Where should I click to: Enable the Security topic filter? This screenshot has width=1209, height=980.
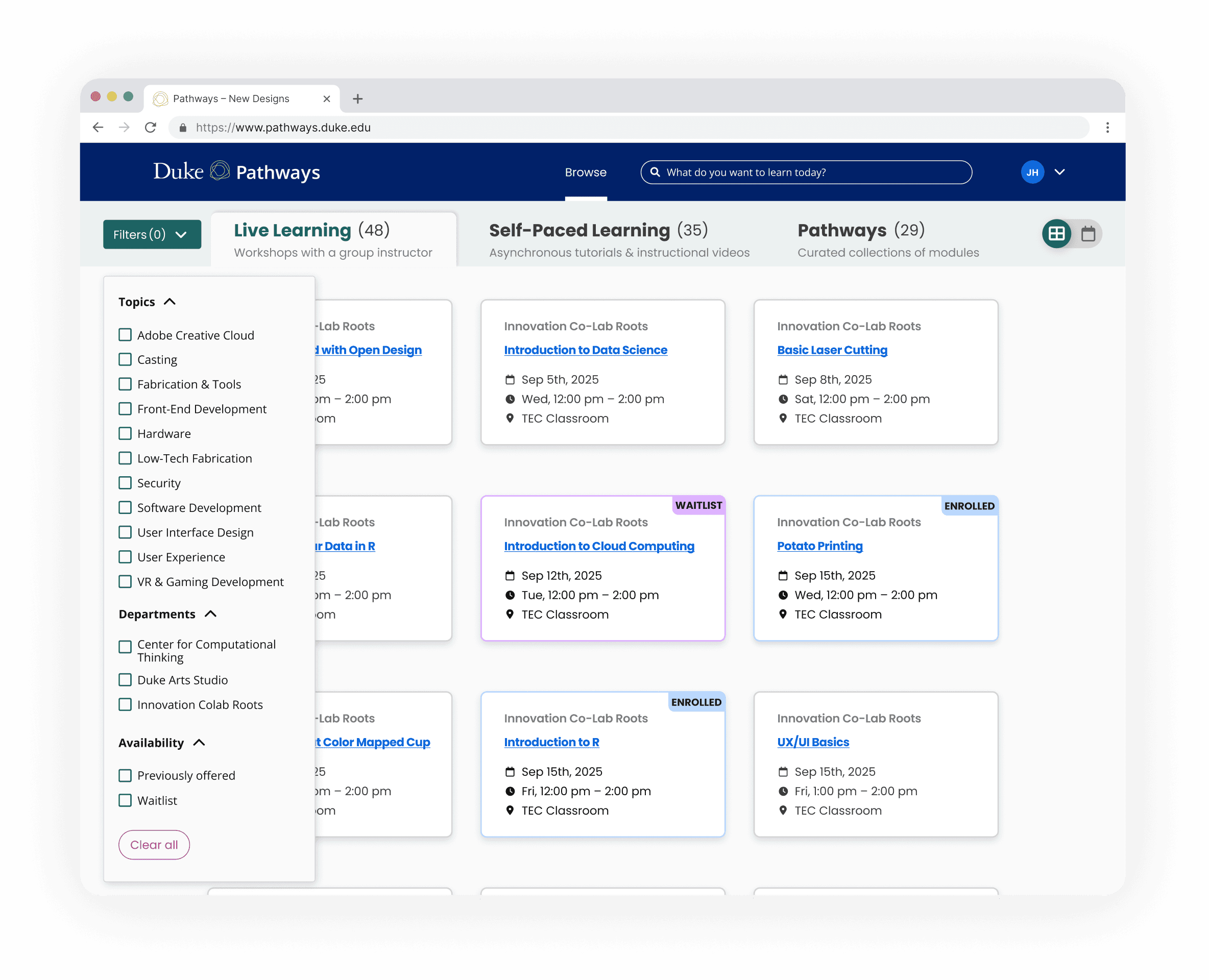(x=126, y=483)
